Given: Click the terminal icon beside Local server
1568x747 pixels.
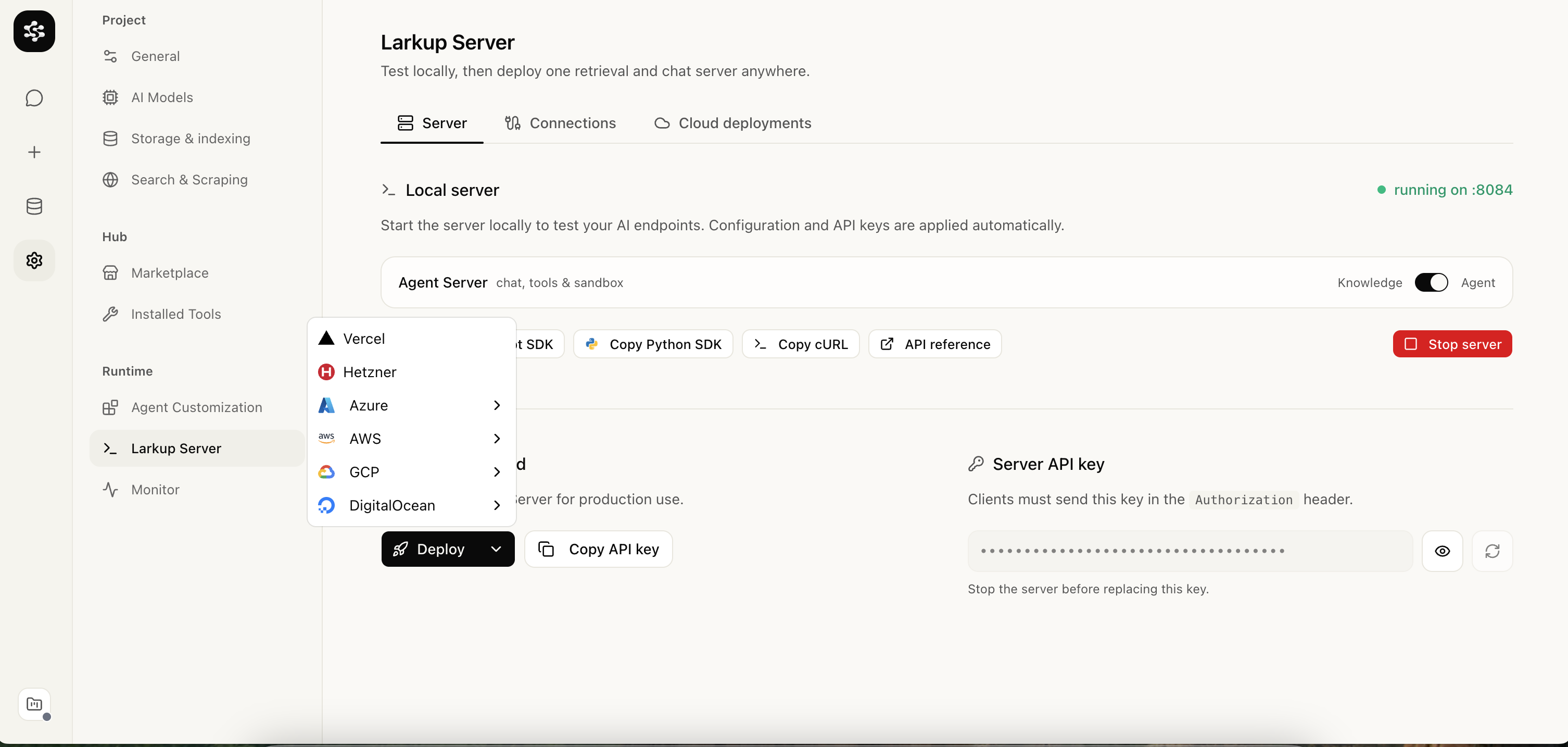Looking at the screenshot, I should click(388, 190).
